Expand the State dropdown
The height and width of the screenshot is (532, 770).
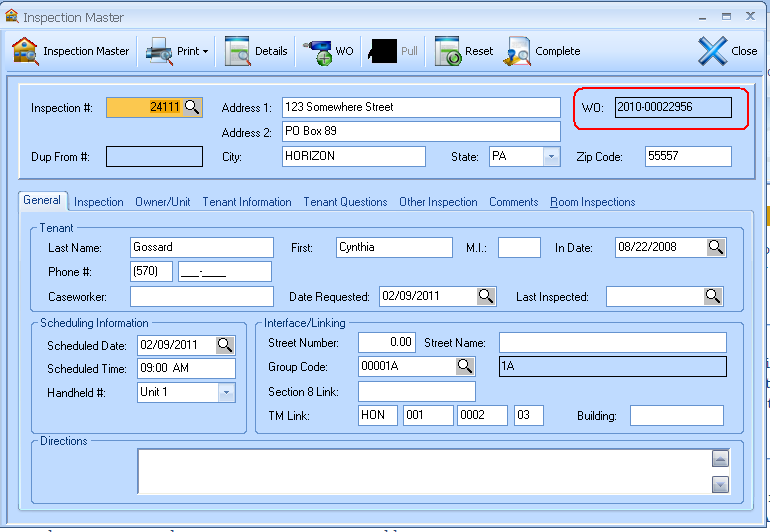(x=551, y=157)
